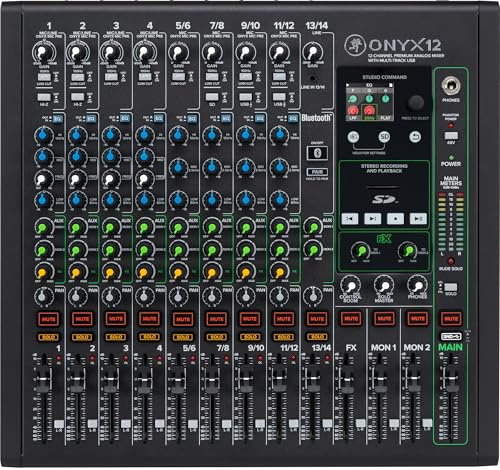Enable 48V phantom power switch
The height and width of the screenshot is (470, 500).
pos(451,136)
